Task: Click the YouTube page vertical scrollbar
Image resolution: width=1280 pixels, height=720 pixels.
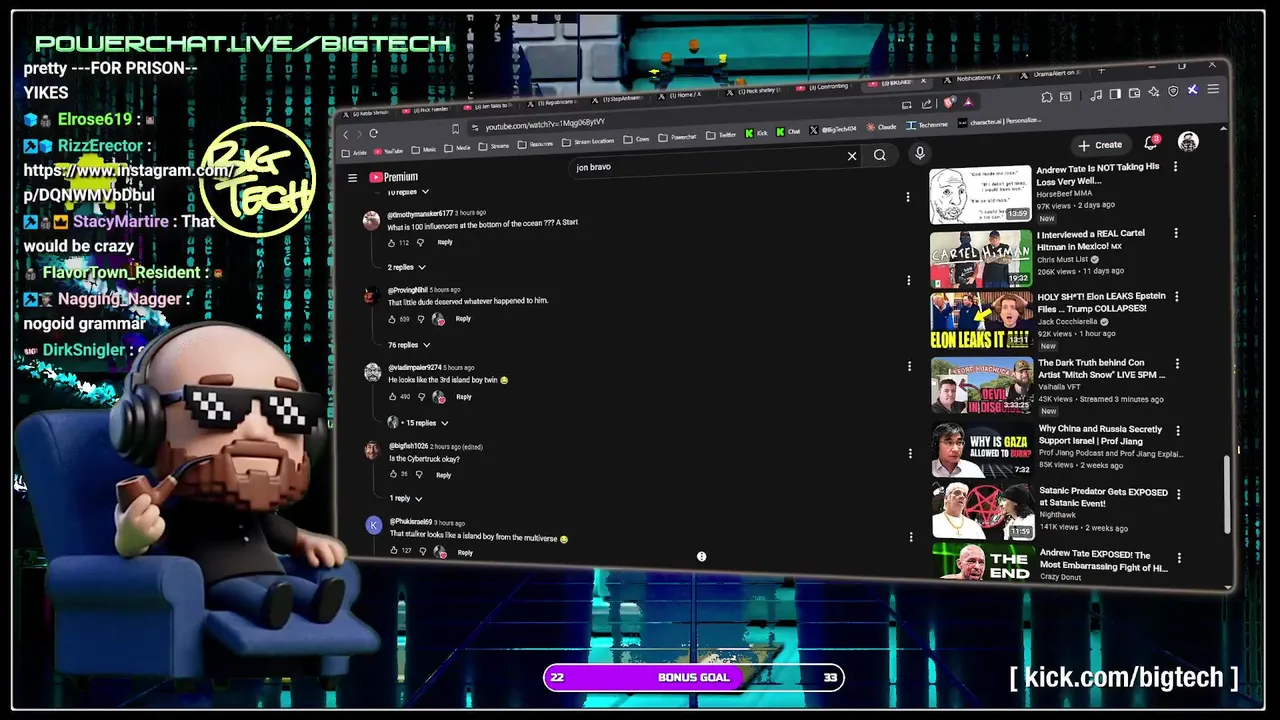Action: tap(1229, 495)
